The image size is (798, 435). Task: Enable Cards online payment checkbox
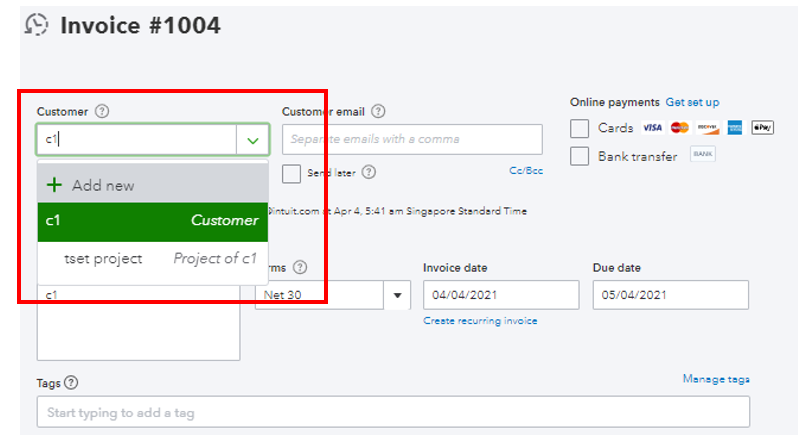tap(580, 128)
